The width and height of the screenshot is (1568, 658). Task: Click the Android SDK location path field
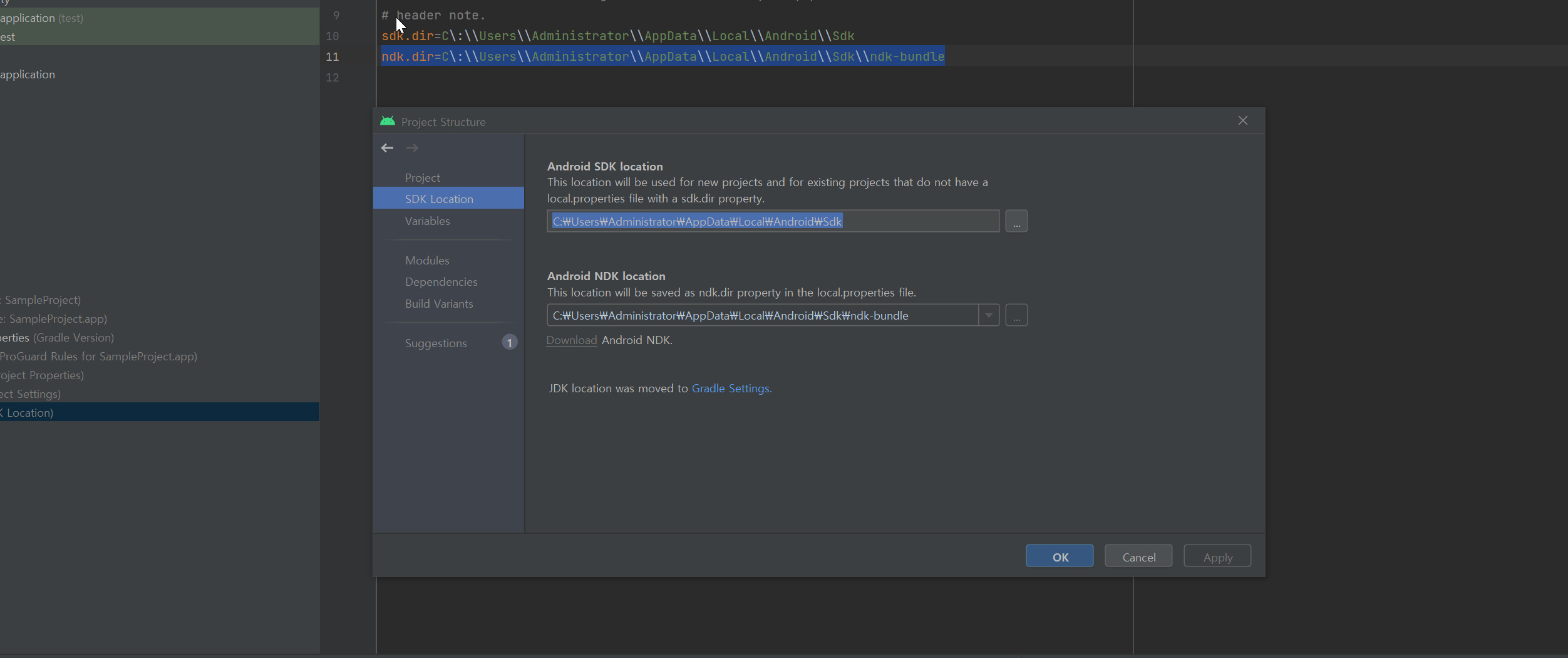pos(773,221)
